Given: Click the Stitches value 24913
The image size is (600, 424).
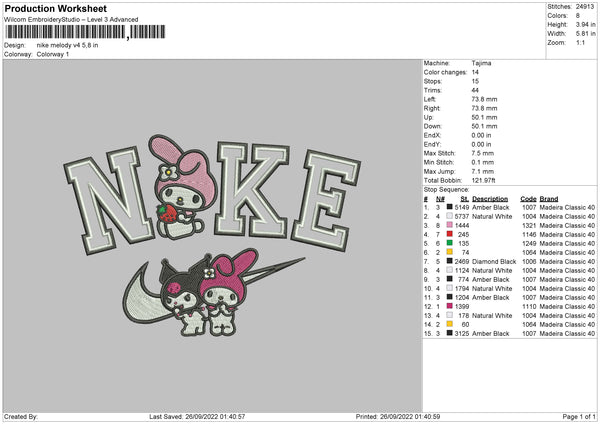Looking at the screenshot, I should pos(585,7).
